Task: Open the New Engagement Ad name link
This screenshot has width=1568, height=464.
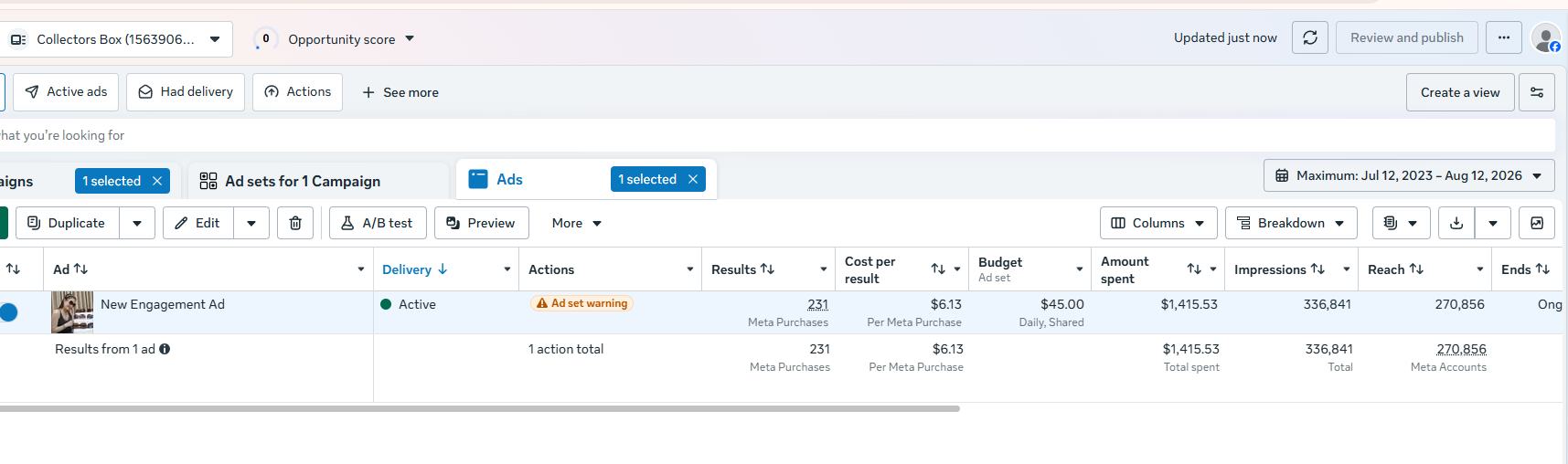Action: [163, 304]
